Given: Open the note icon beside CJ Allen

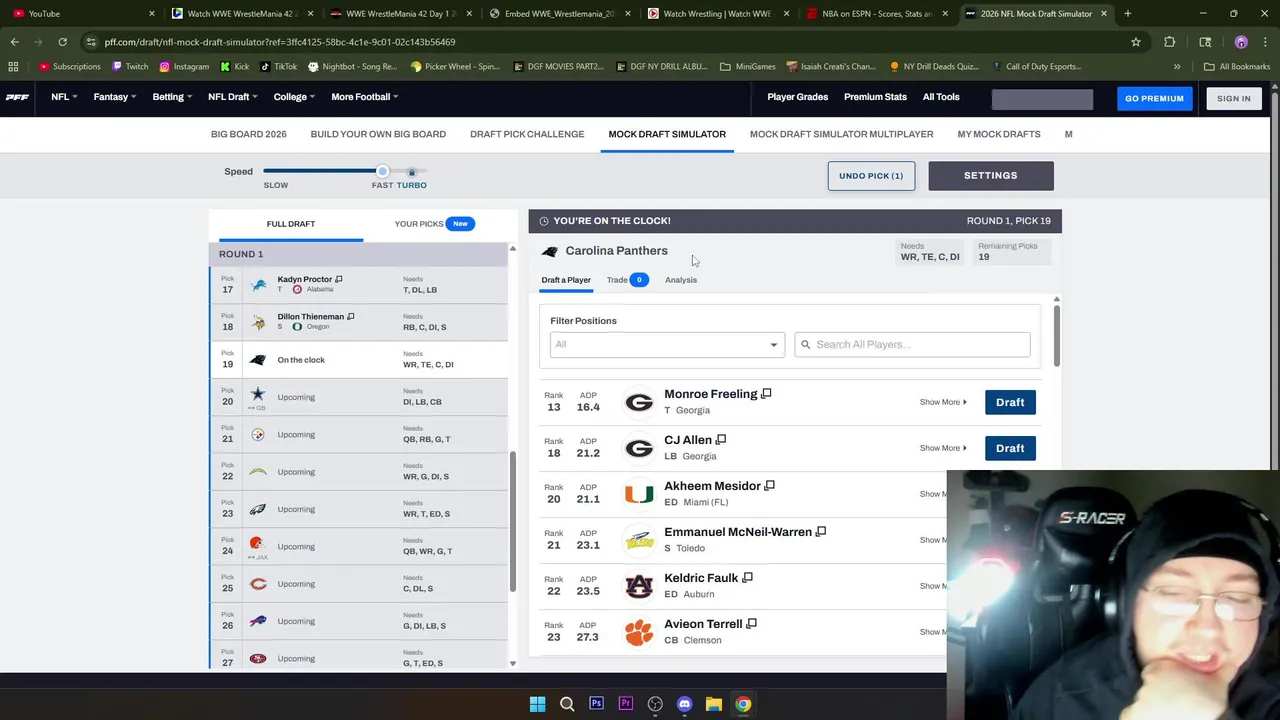Looking at the screenshot, I should click(x=720, y=440).
